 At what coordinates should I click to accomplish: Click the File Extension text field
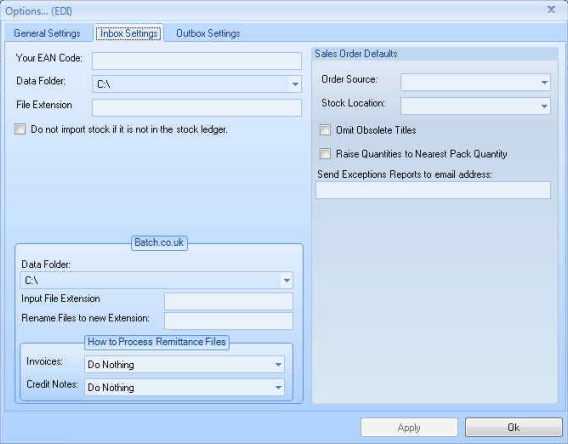pos(197,108)
